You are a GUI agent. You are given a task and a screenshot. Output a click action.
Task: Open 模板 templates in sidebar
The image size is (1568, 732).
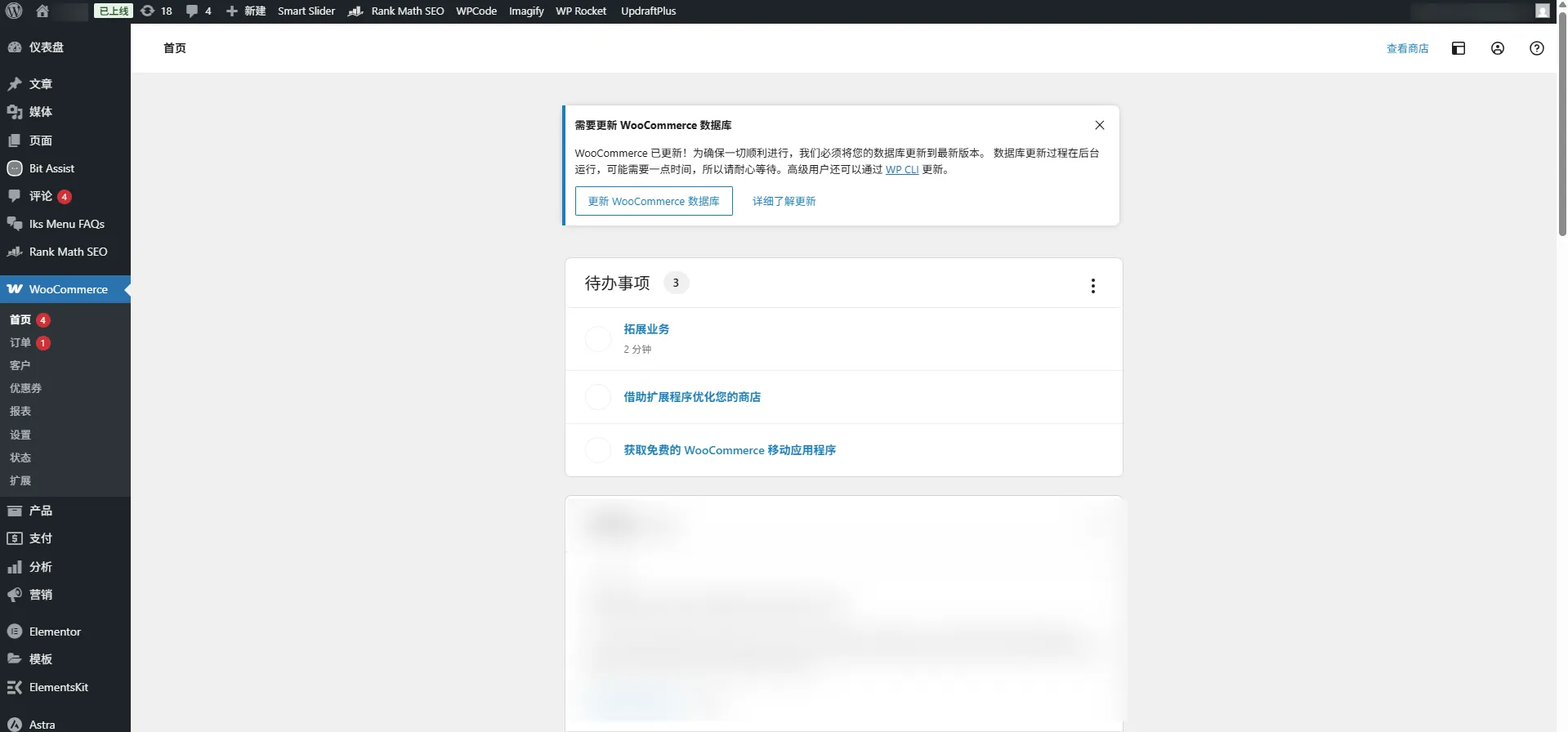[x=65, y=659]
